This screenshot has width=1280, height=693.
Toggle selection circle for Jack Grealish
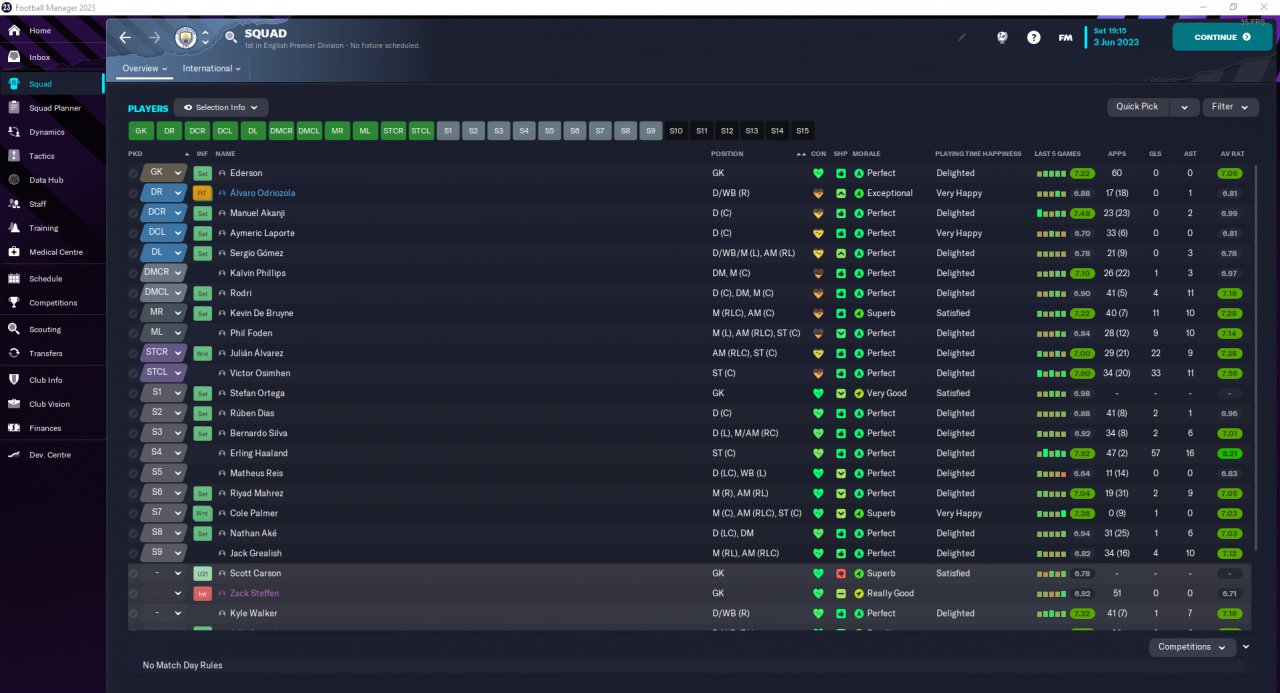[134, 553]
